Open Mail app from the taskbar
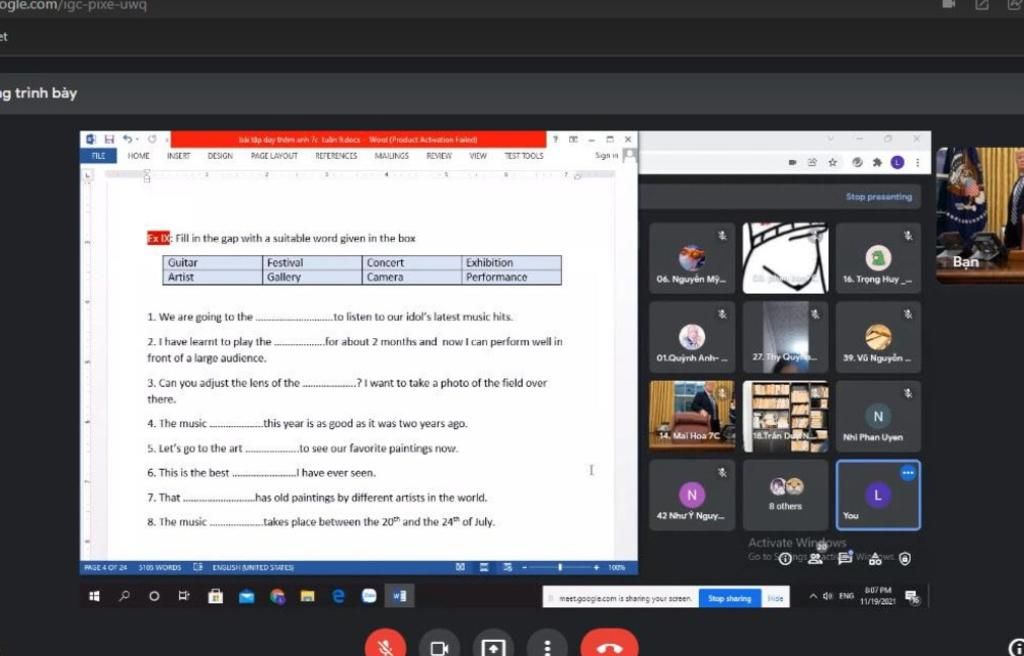Viewport: 1024px width, 656px height. 246,596
